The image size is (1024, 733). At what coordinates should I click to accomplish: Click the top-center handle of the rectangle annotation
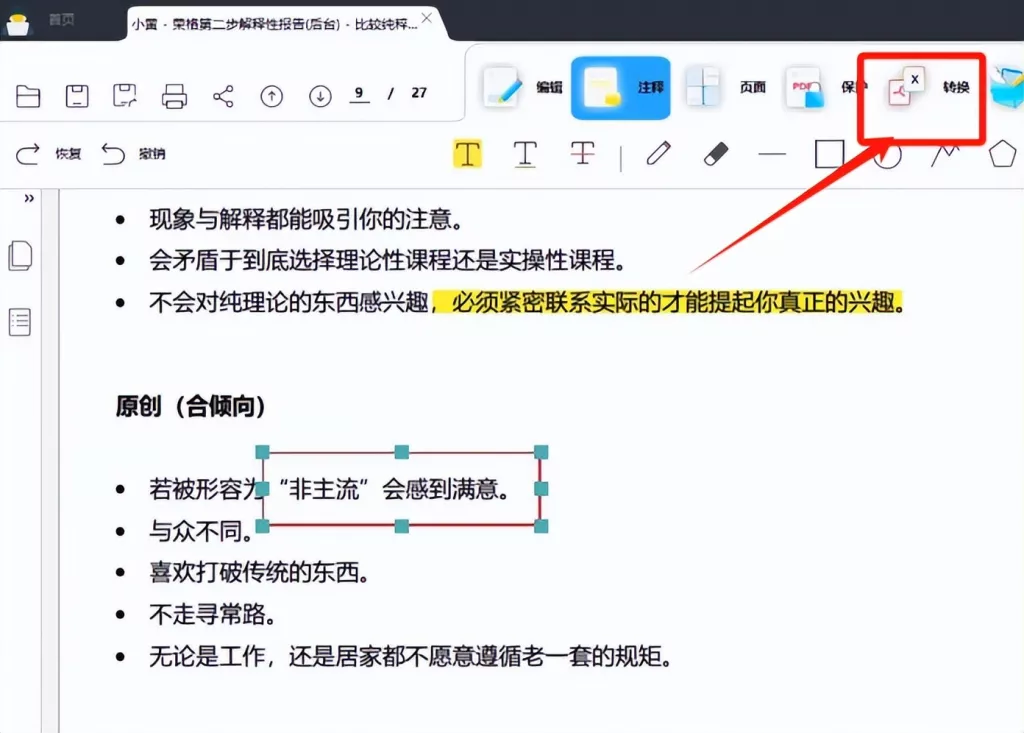[x=402, y=452]
